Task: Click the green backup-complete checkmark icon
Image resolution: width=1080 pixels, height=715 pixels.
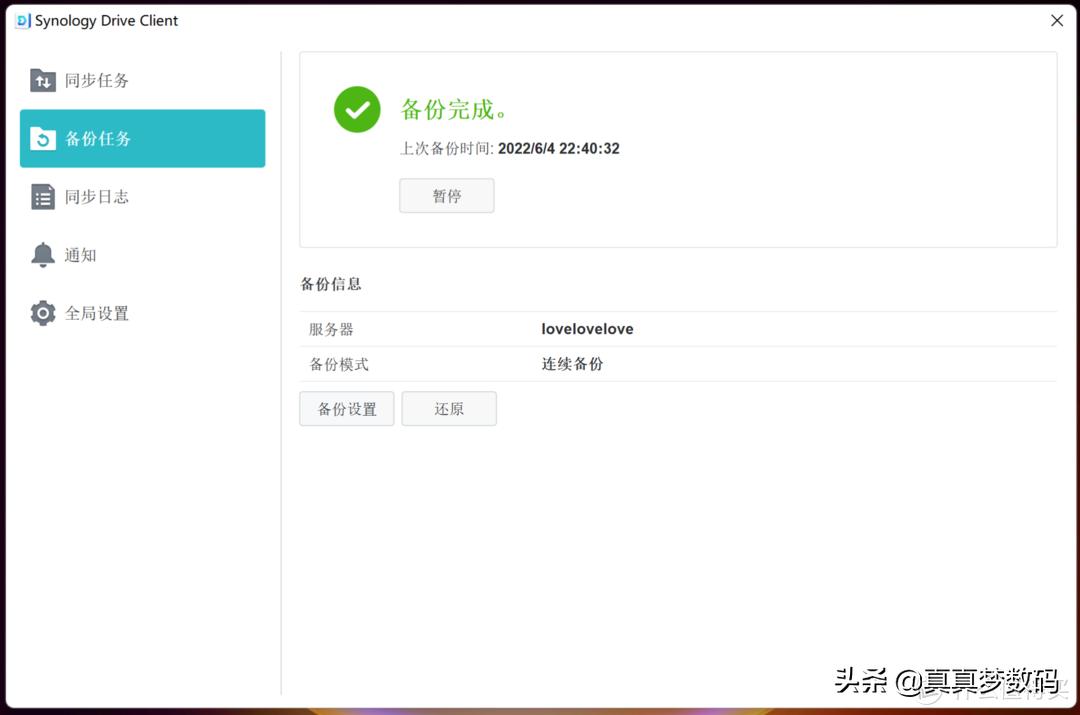Action: [x=357, y=109]
